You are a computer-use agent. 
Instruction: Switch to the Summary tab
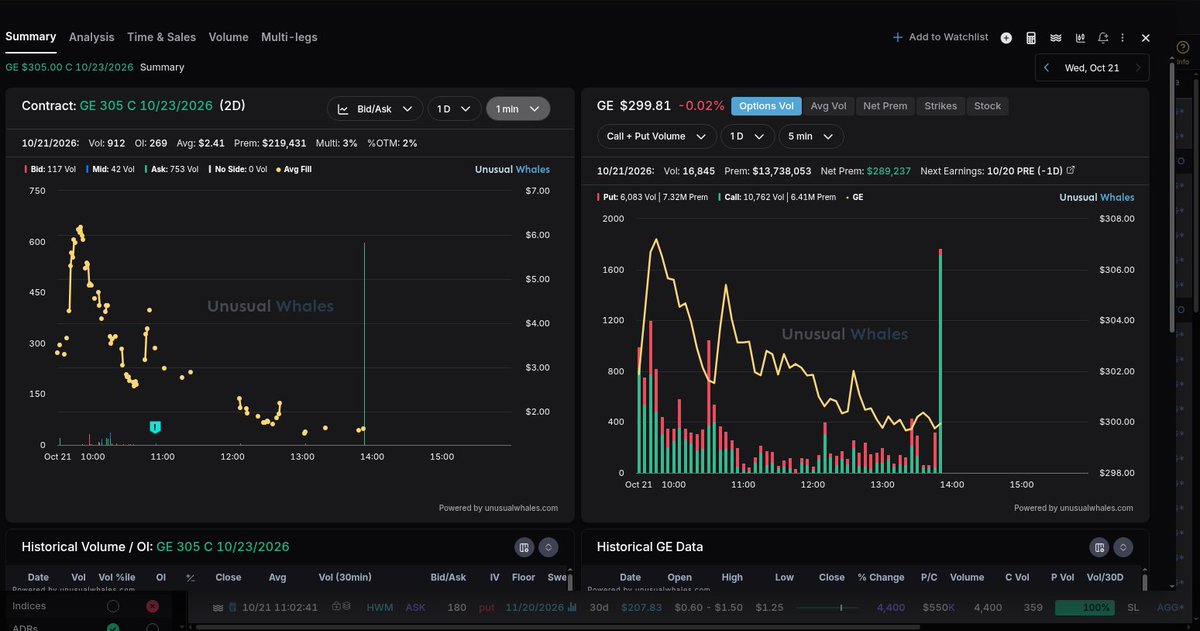click(30, 37)
